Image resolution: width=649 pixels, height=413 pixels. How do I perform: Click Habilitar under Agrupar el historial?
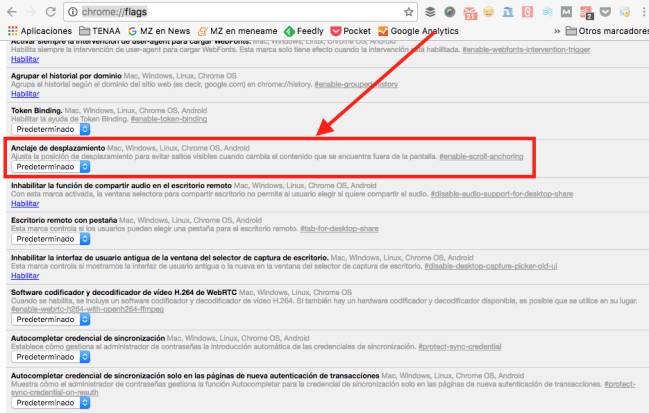25,94
